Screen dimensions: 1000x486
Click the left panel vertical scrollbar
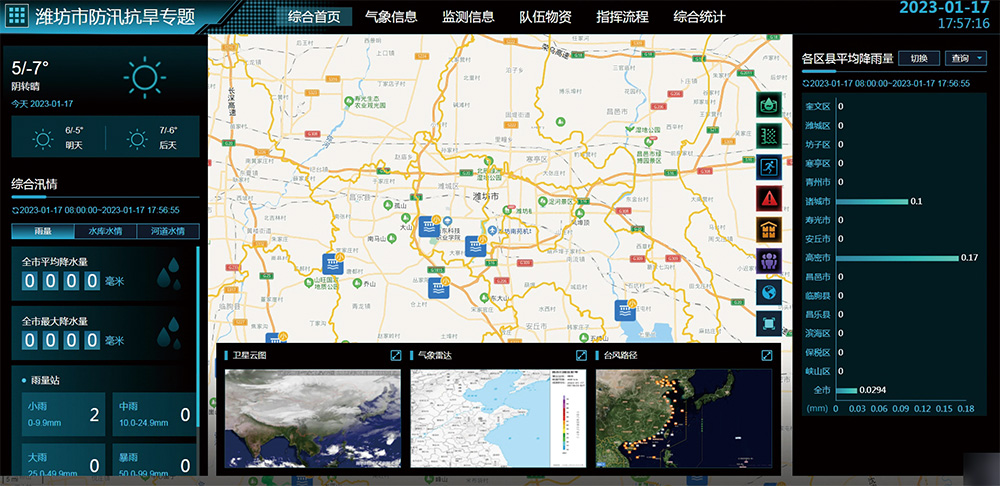click(x=198, y=337)
